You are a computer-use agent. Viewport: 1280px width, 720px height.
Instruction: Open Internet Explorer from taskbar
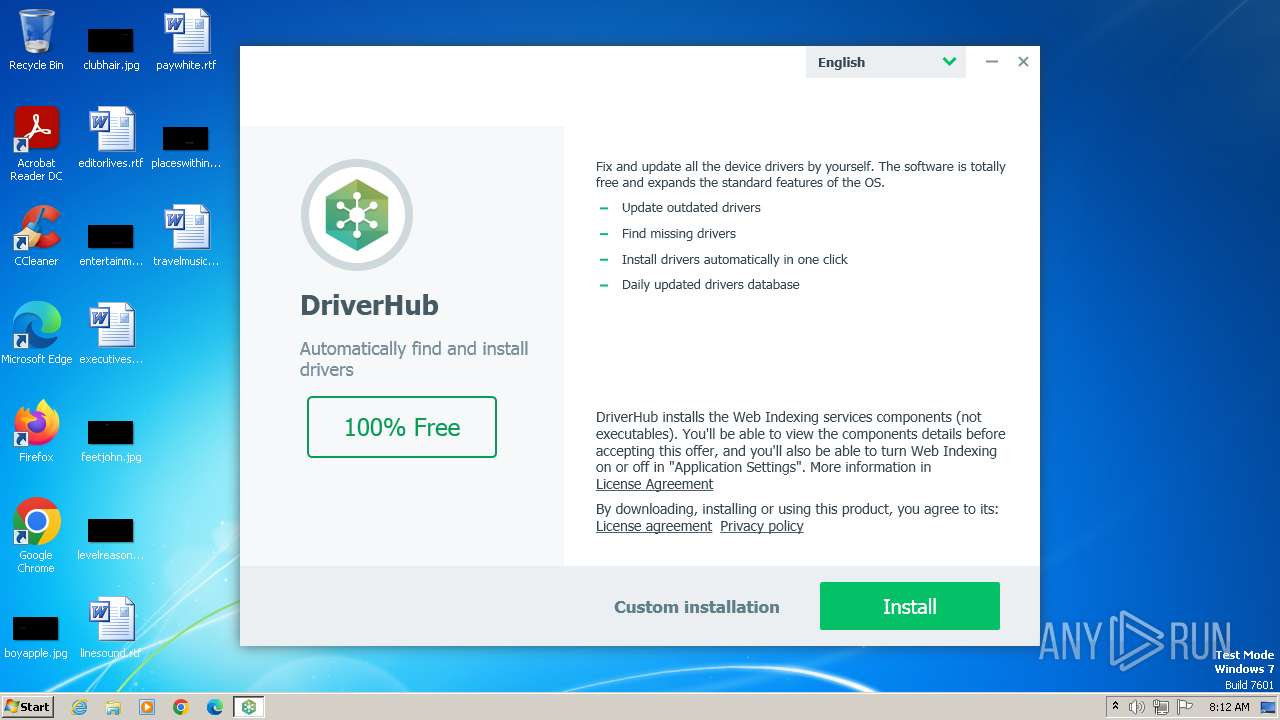pos(79,707)
